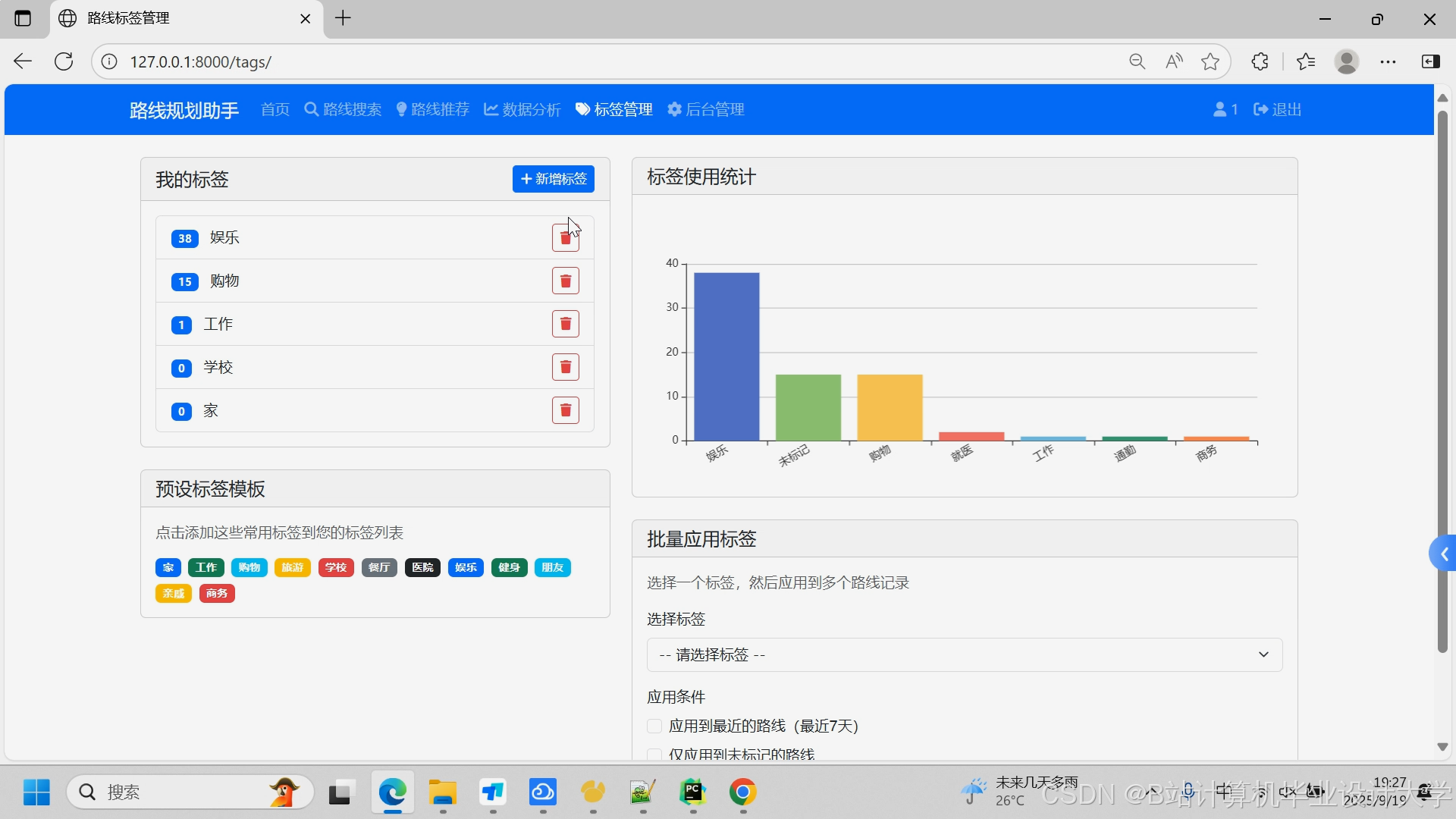Click 退出 to log out
The image size is (1456, 819).
click(1278, 109)
